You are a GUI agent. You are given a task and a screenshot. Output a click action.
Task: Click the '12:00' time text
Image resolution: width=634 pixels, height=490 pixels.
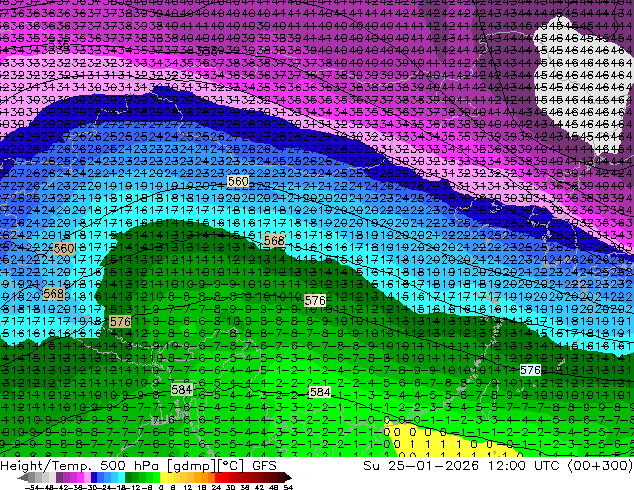click(507, 466)
